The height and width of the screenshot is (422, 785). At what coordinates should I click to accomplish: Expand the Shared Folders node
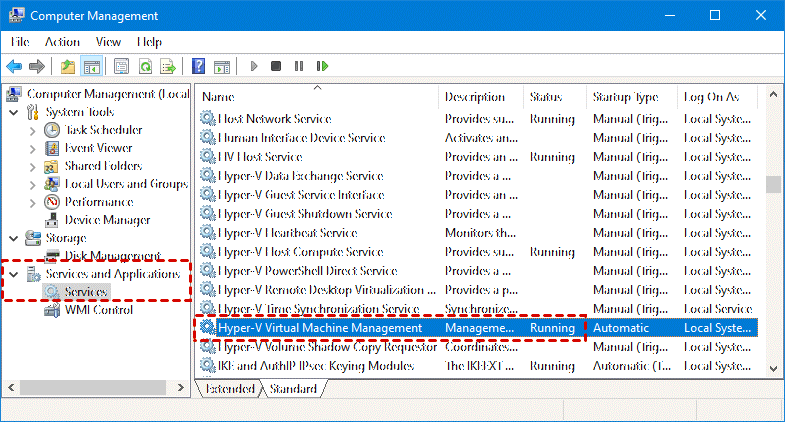pyautogui.click(x=33, y=167)
